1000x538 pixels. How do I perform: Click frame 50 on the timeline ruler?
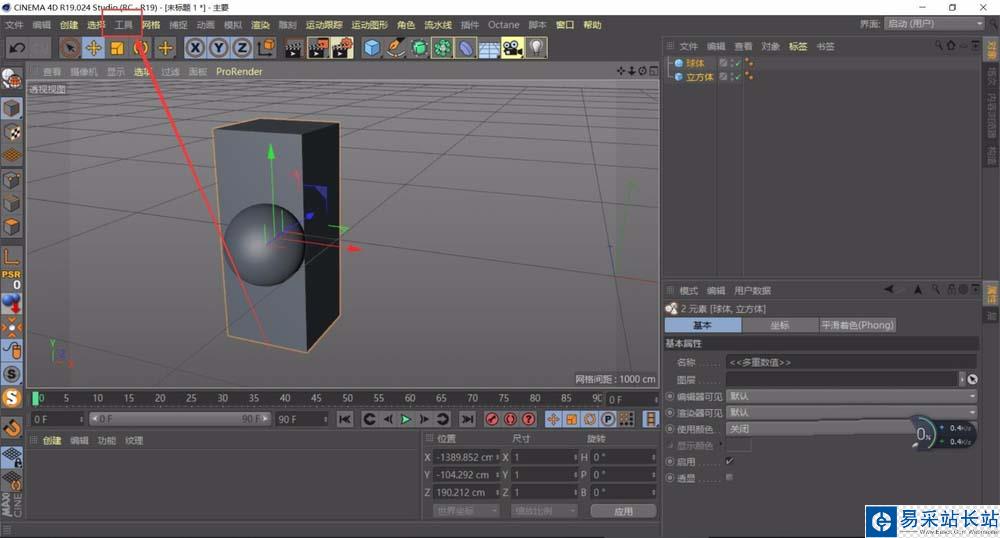tap(348, 398)
